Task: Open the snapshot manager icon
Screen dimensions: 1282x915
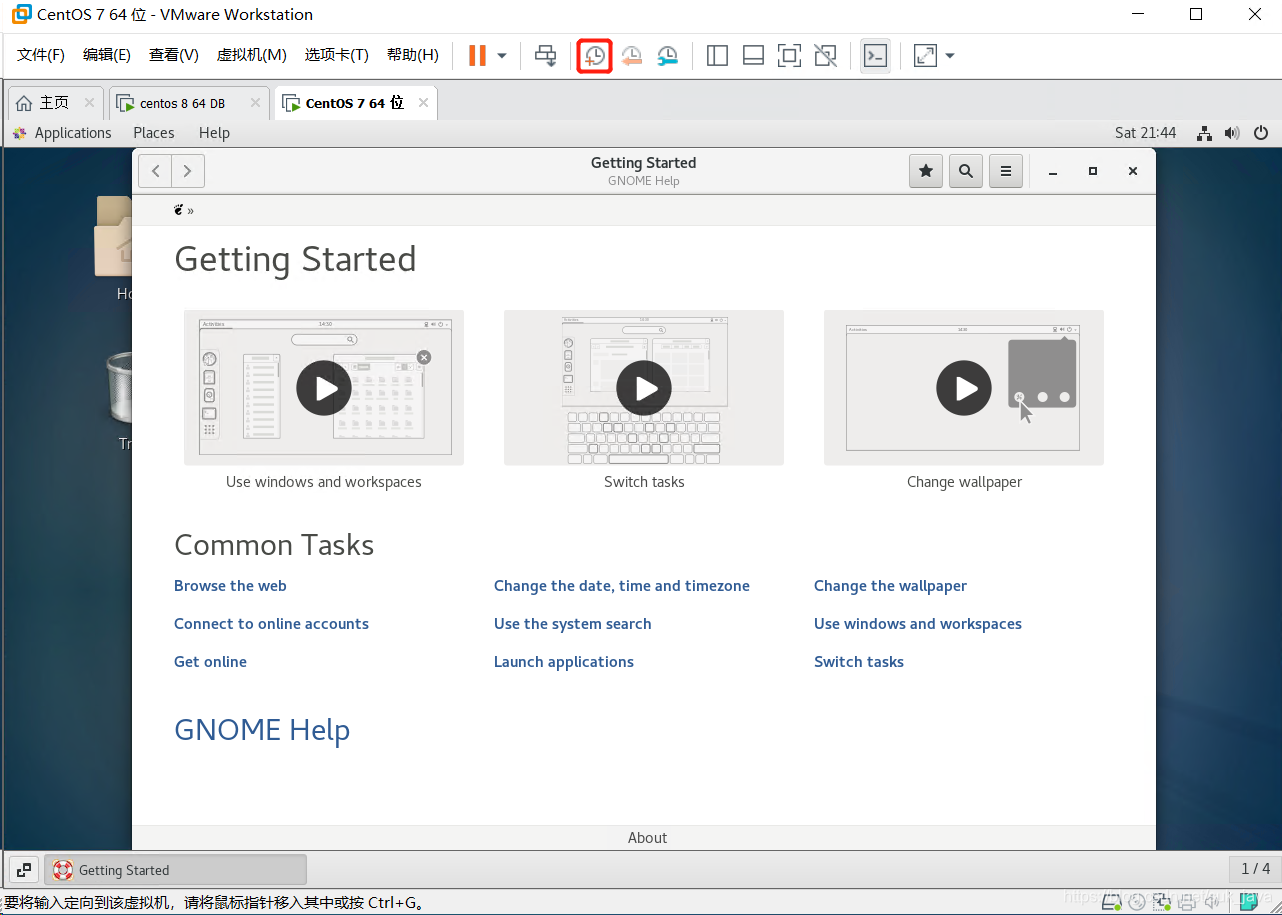Action: (x=668, y=56)
